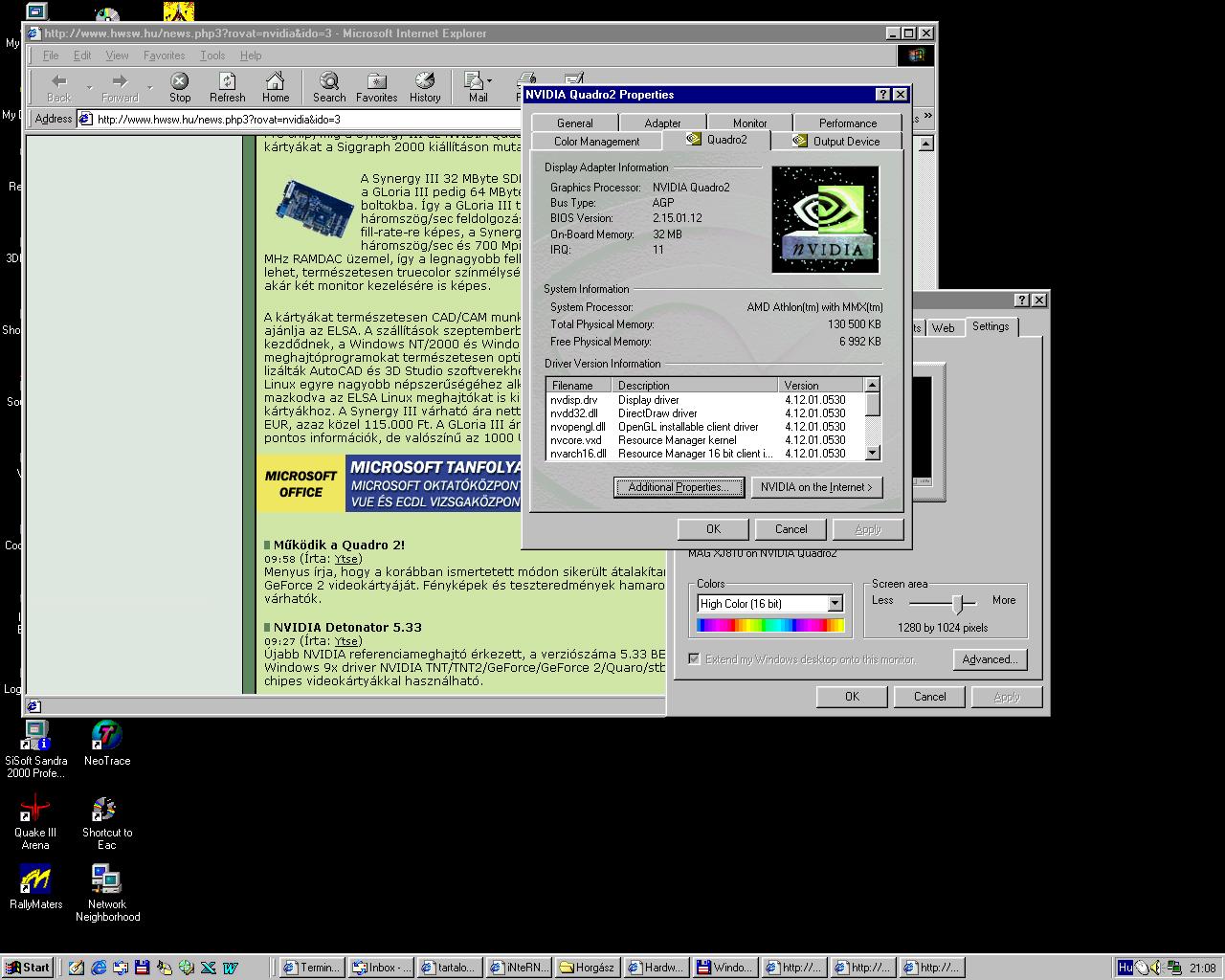Viewport: 1225px width, 980px height.
Task: Switch to the General tab
Action: click(574, 123)
